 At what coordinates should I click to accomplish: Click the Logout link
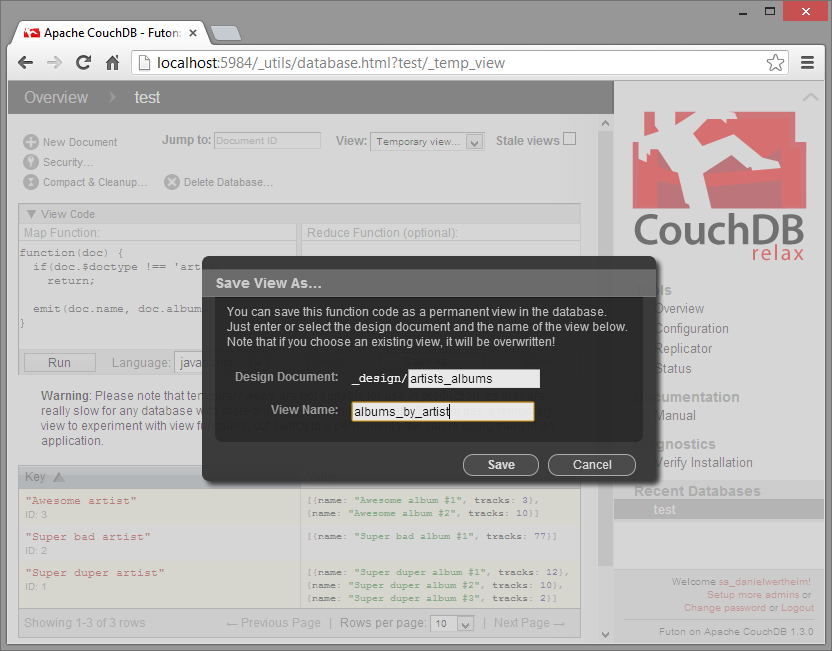click(x=797, y=608)
